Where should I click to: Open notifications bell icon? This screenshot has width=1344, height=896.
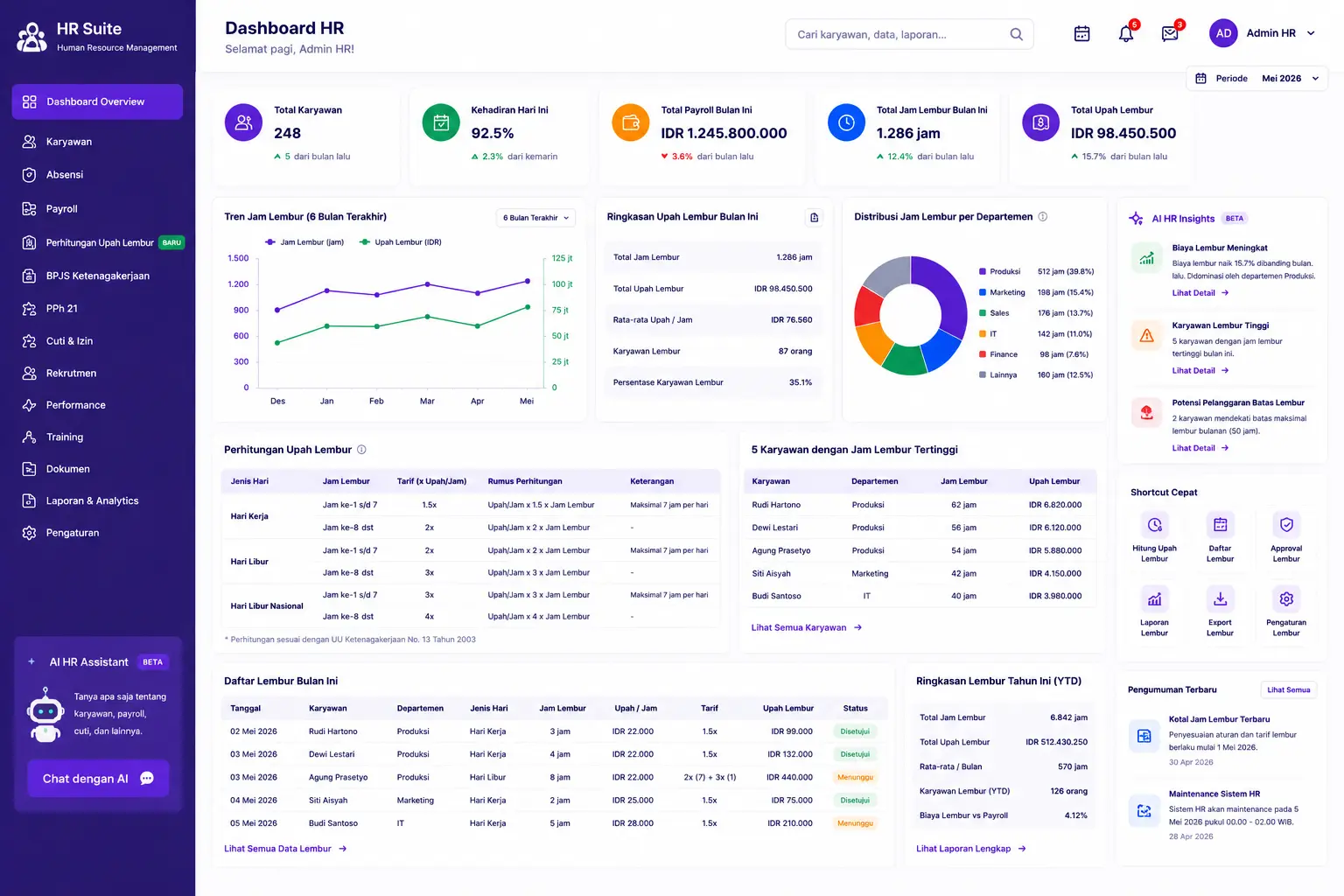1126,34
